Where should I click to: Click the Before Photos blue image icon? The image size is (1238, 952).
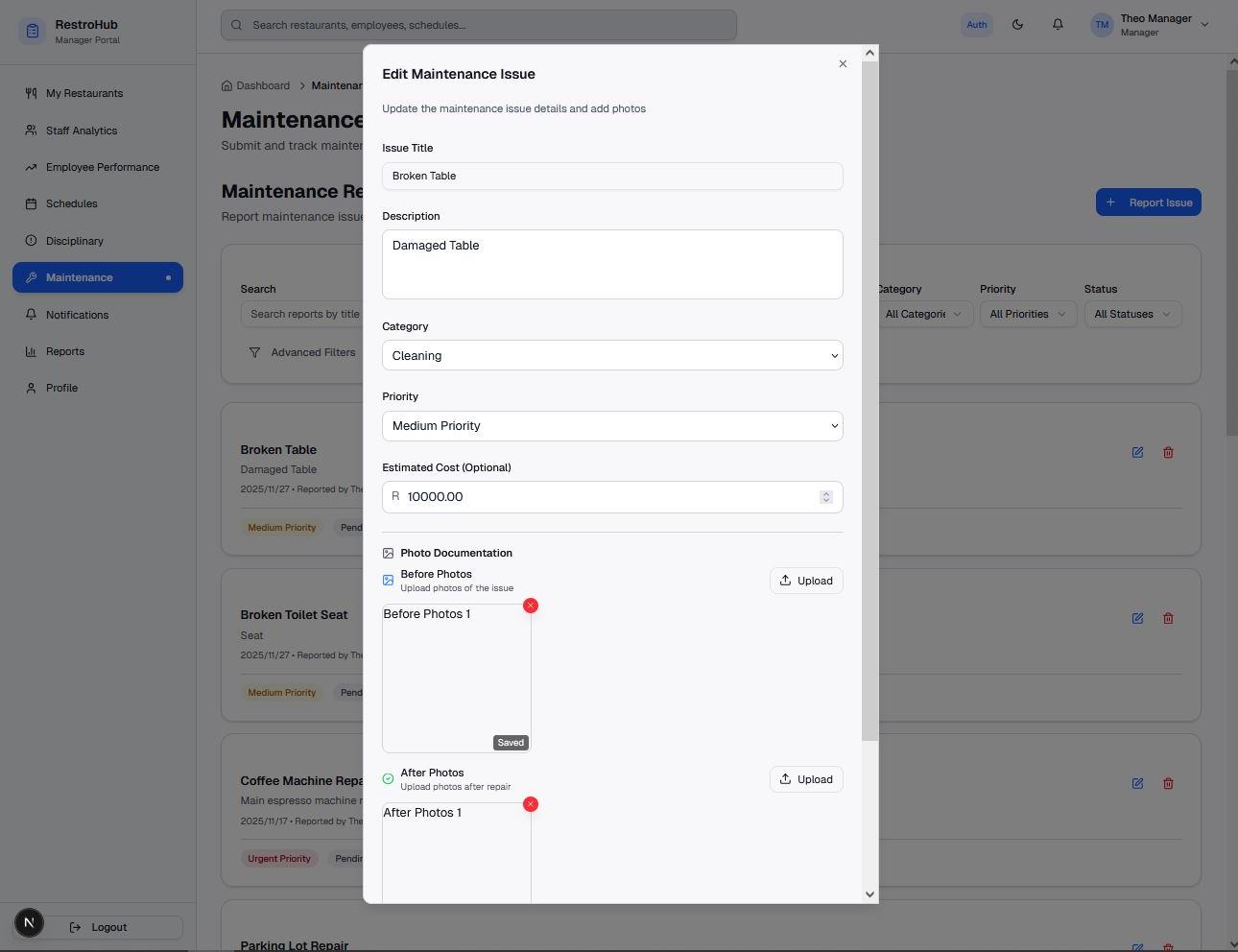pyautogui.click(x=388, y=581)
